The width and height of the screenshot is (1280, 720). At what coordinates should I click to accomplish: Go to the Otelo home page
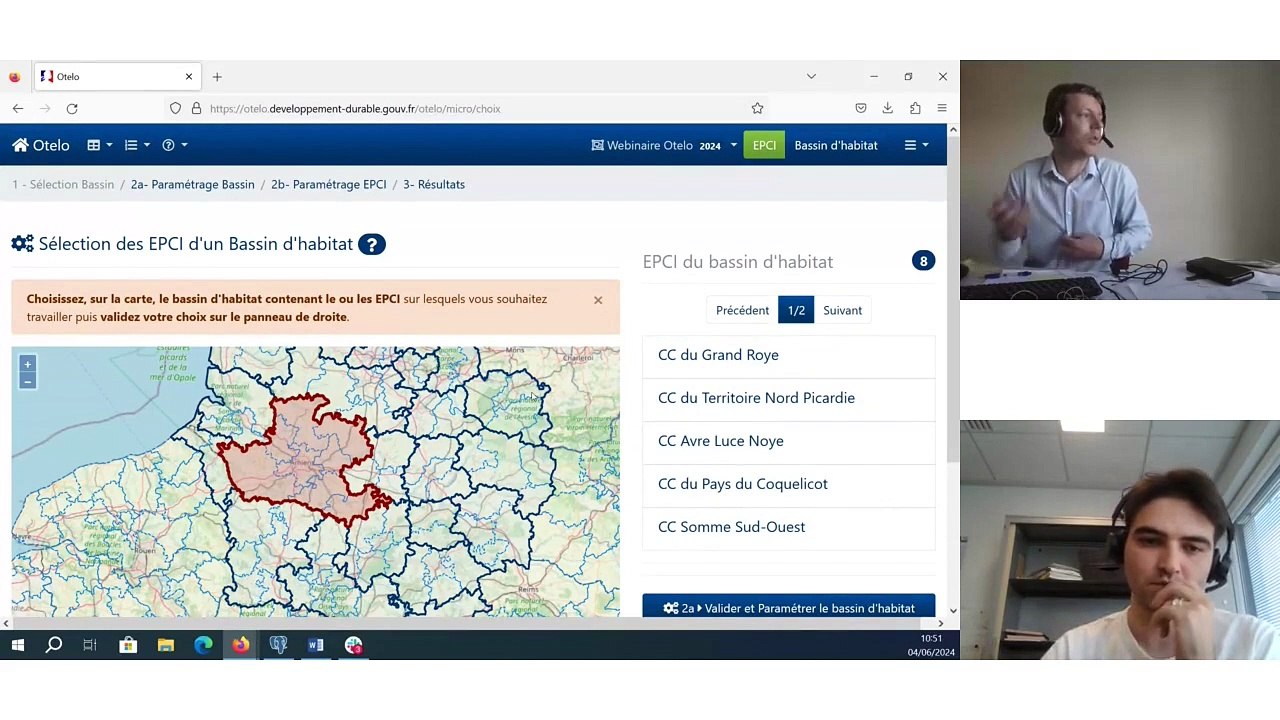[41, 145]
